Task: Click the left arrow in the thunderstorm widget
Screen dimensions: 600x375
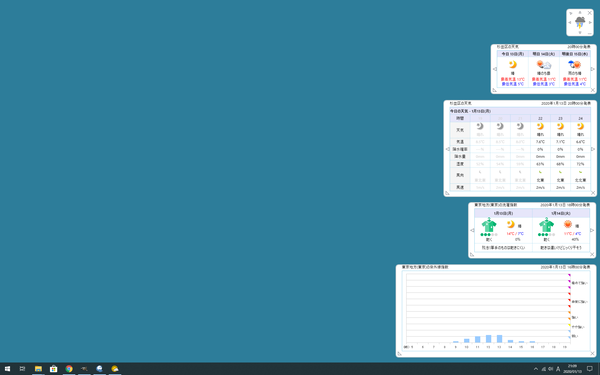Action: click(570, 23)
